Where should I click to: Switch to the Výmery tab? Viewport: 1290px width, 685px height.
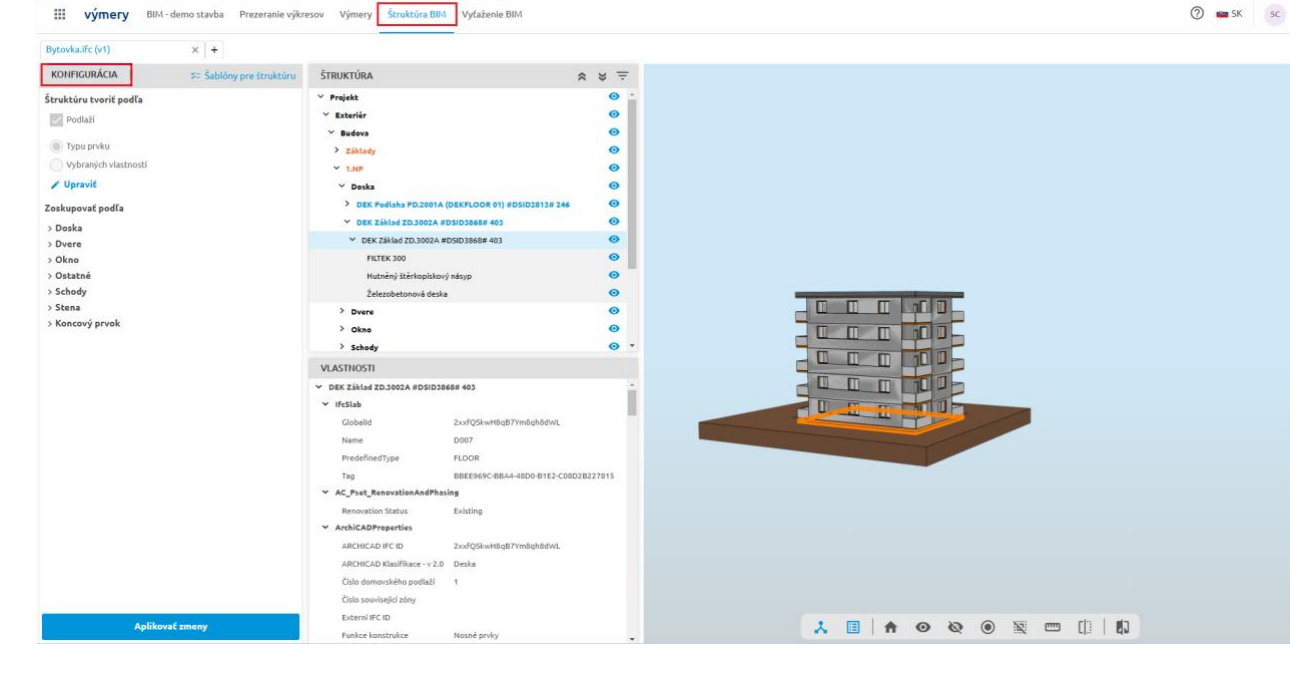pos(355,15)
